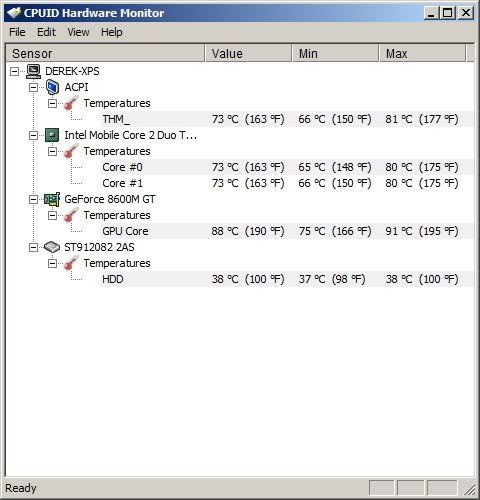Click thermometer icon under GeForce 8600M GT

(x=71, y=215)
